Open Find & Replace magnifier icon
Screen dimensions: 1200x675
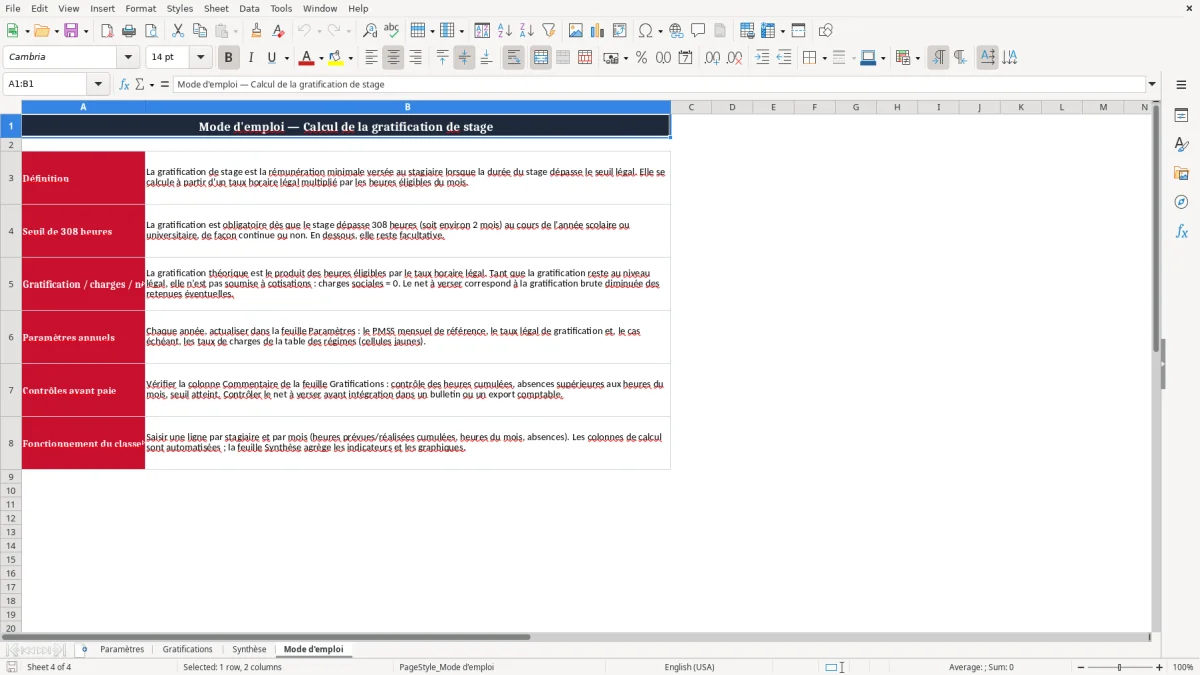370,31
